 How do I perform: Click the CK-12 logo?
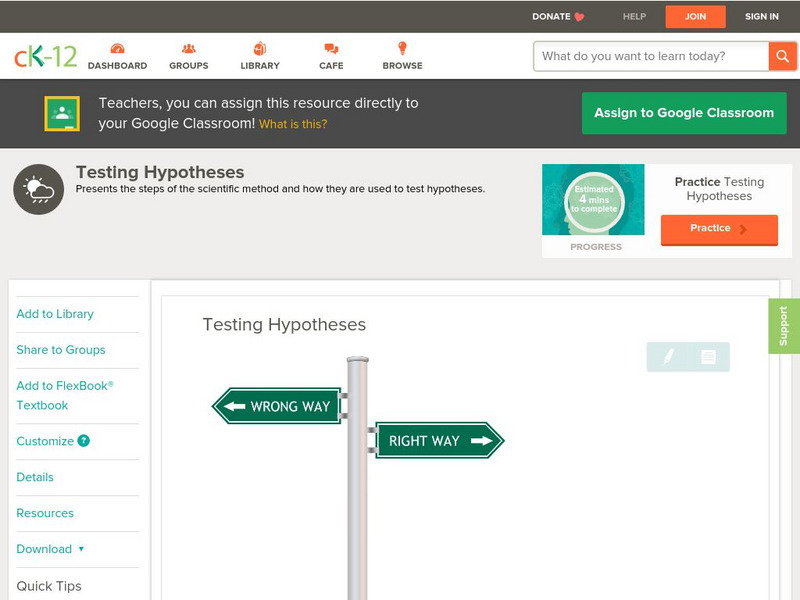[45, 56]
